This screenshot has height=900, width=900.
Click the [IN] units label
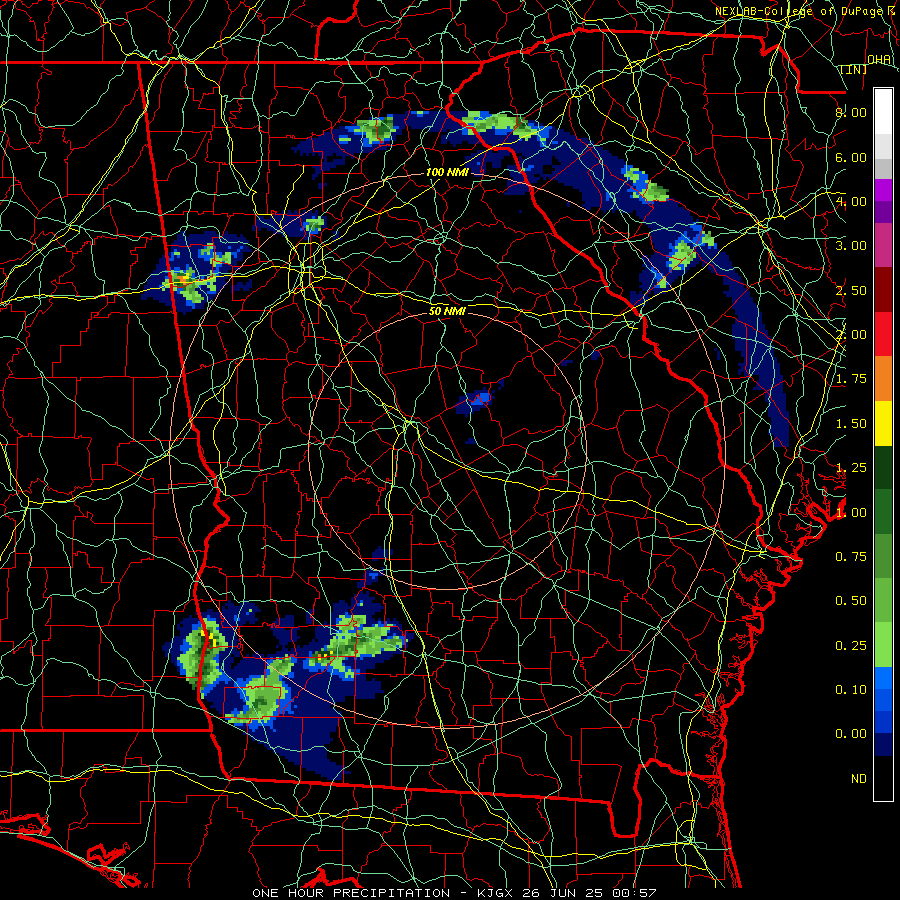click(x=854, y=69)
